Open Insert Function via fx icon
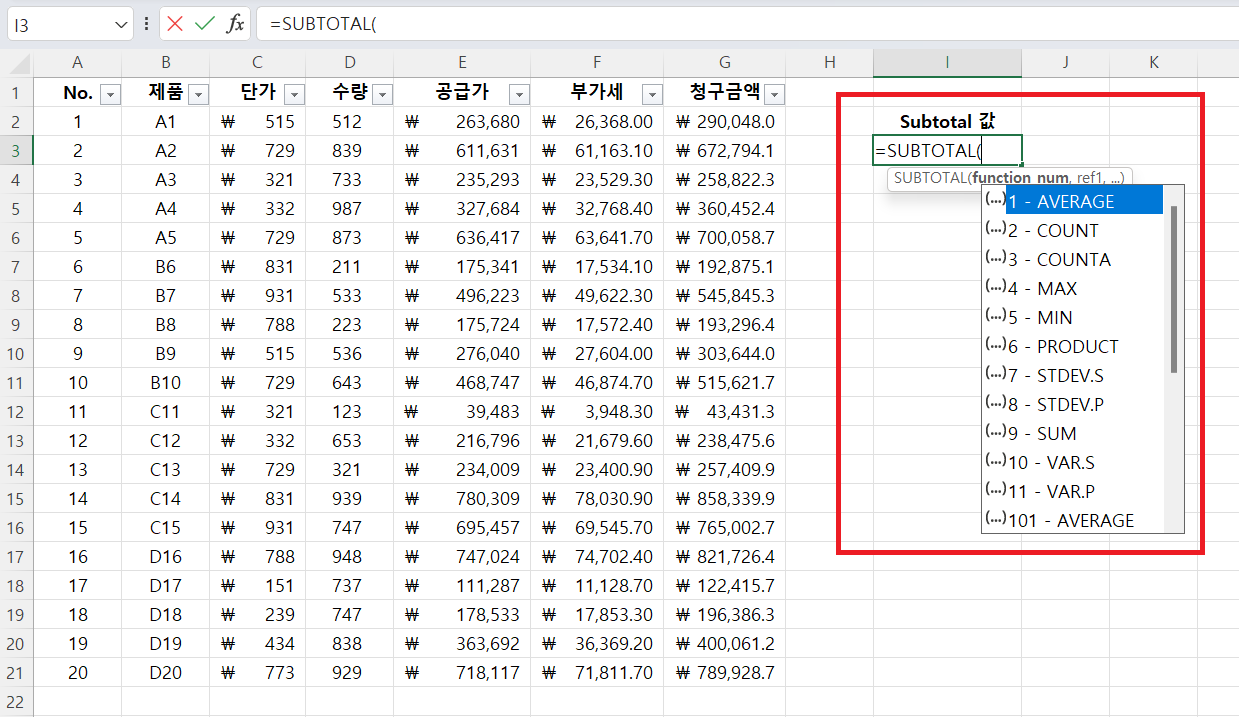The image size is (1239, 717). point(234,24)
